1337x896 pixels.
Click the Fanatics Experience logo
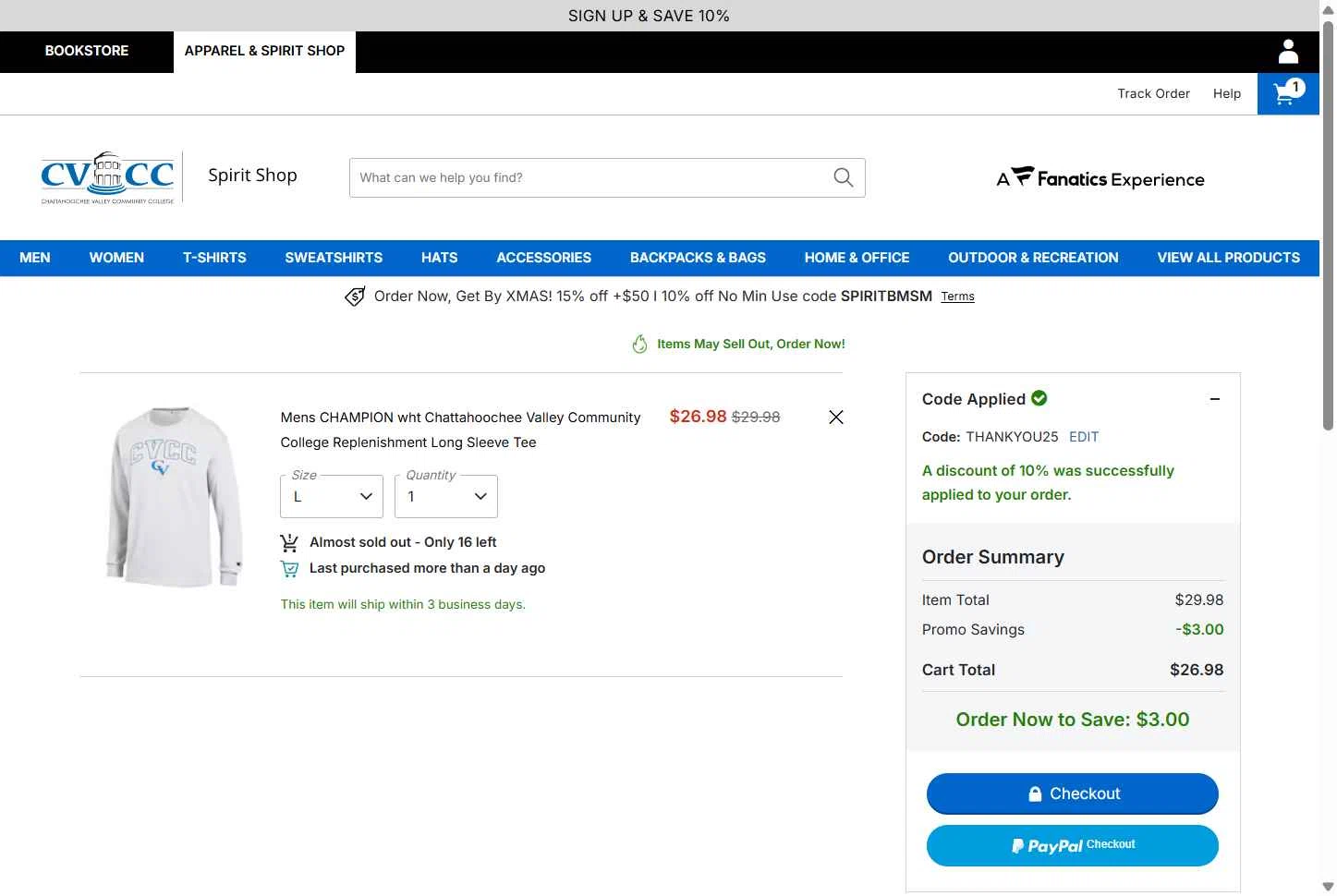1100,178
